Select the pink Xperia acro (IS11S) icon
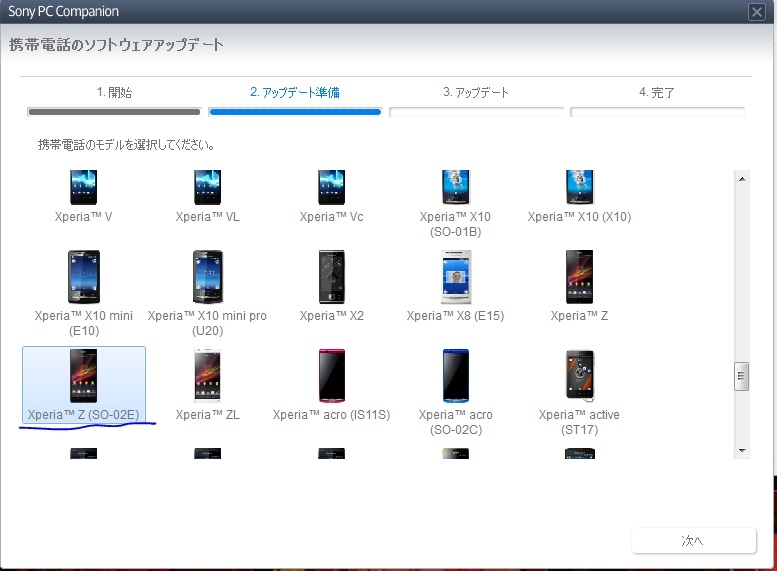This screenshot has height=571, width=777. coord(331,376)
